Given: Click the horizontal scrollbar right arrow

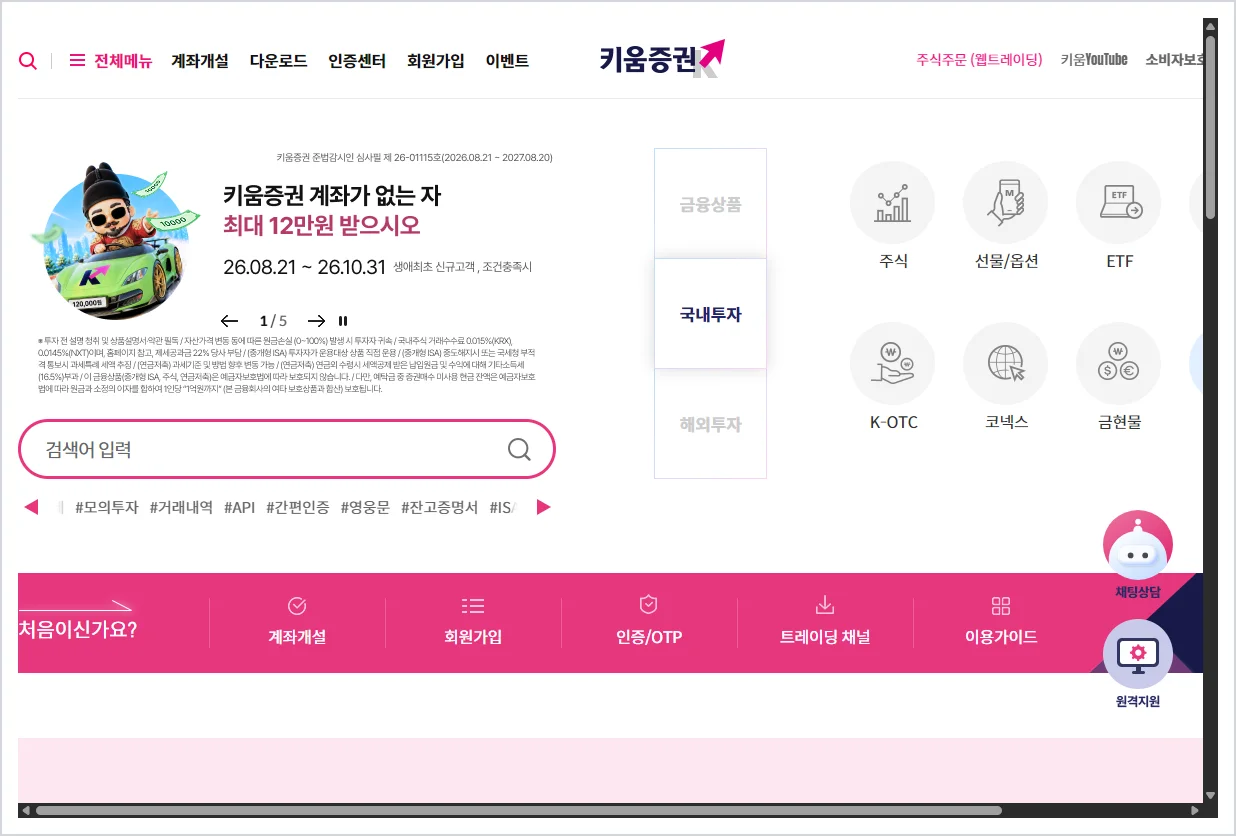Looking at the screenshot, I should [x=1194, y=810].
